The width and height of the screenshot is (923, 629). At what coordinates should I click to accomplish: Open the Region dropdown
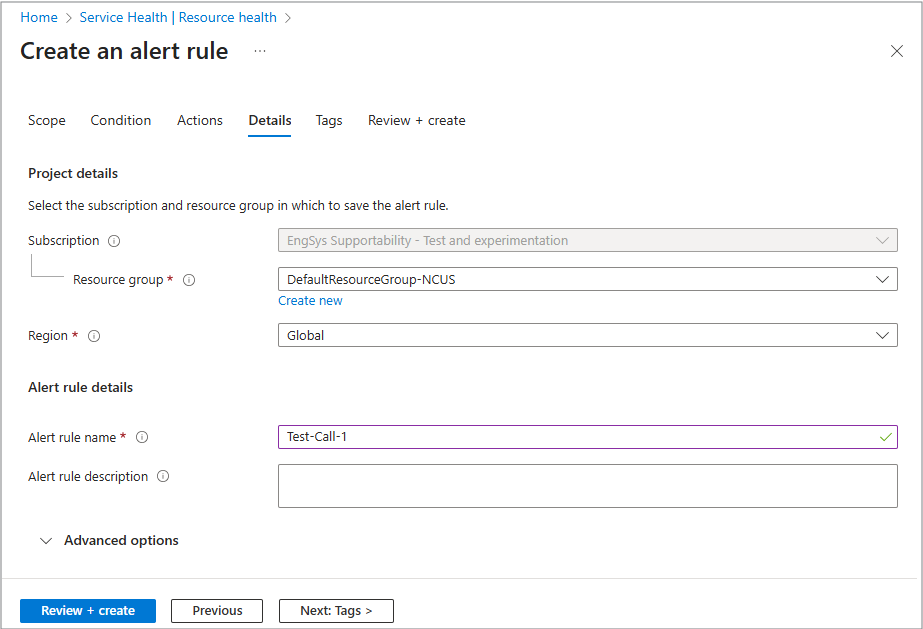[x=587, y=336]
